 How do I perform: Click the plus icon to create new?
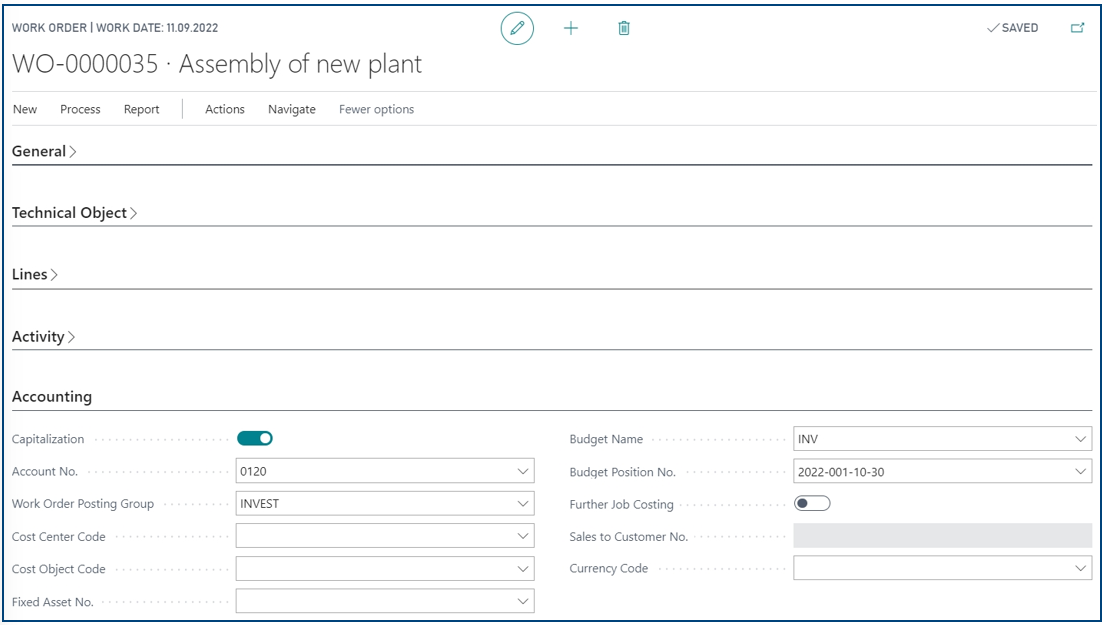571,28
